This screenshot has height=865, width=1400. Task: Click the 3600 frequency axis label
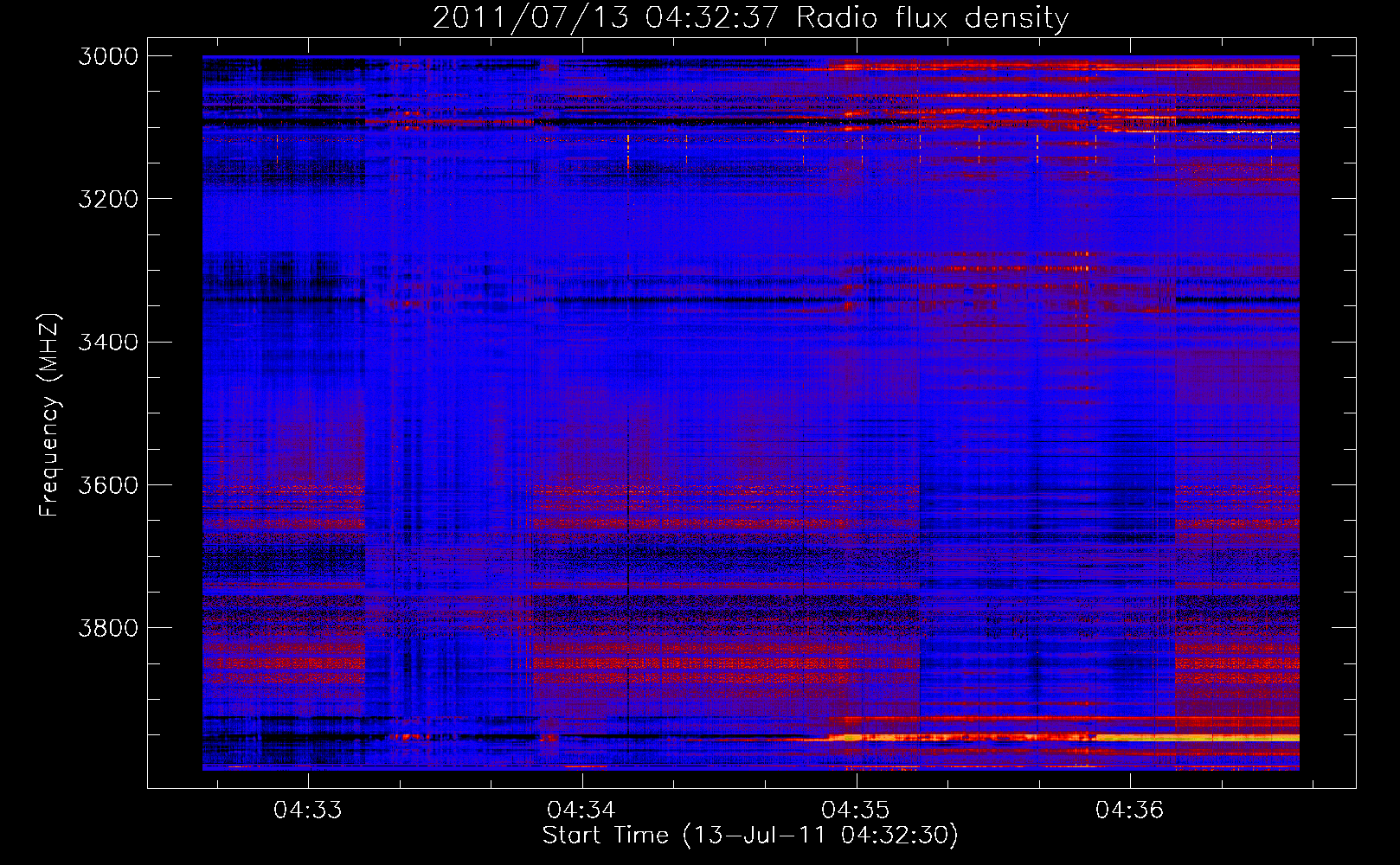pyautogui.click(x=108, y=485)
